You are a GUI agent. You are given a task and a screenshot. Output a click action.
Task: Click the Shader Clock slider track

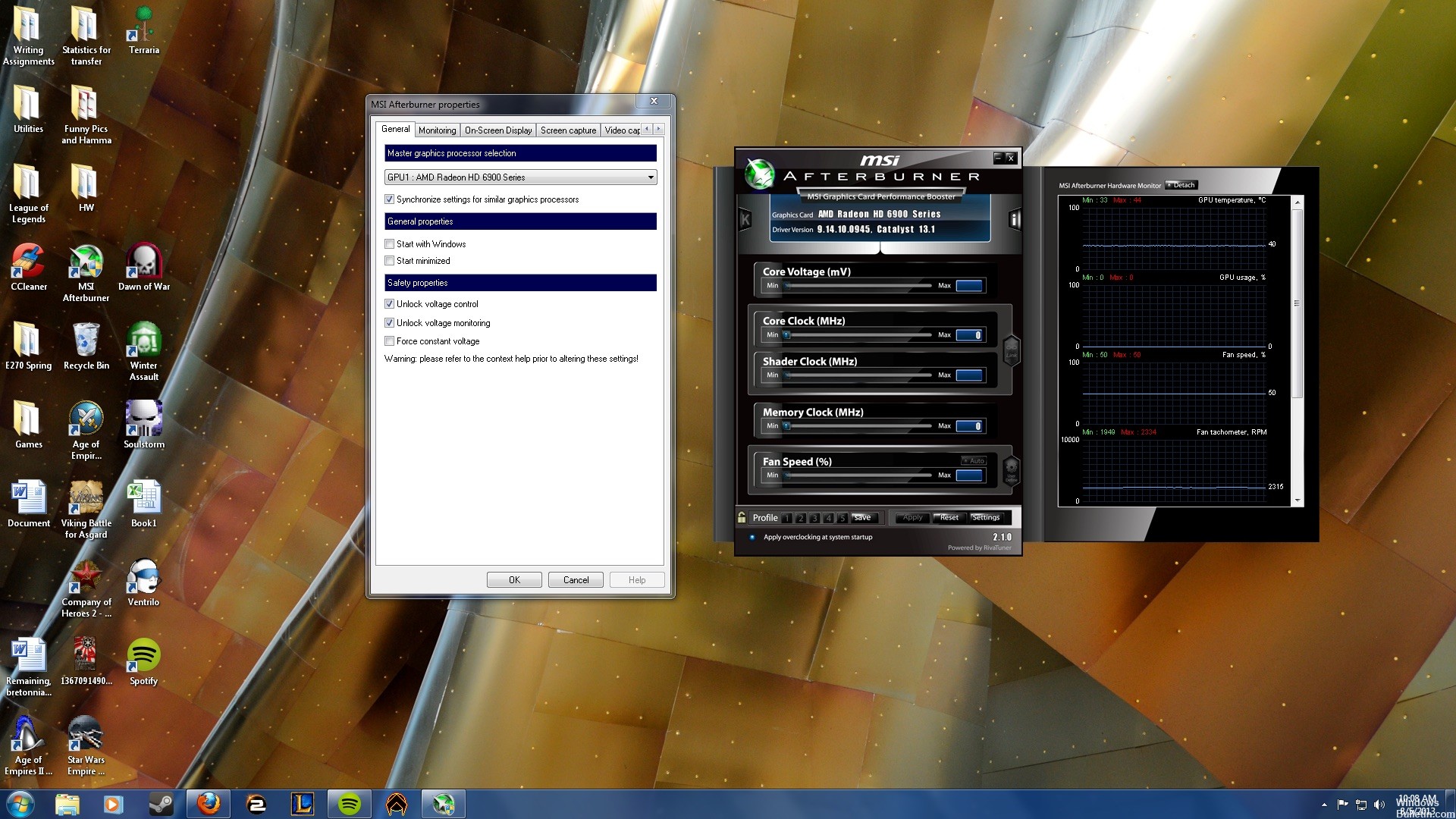coord(858,375)
